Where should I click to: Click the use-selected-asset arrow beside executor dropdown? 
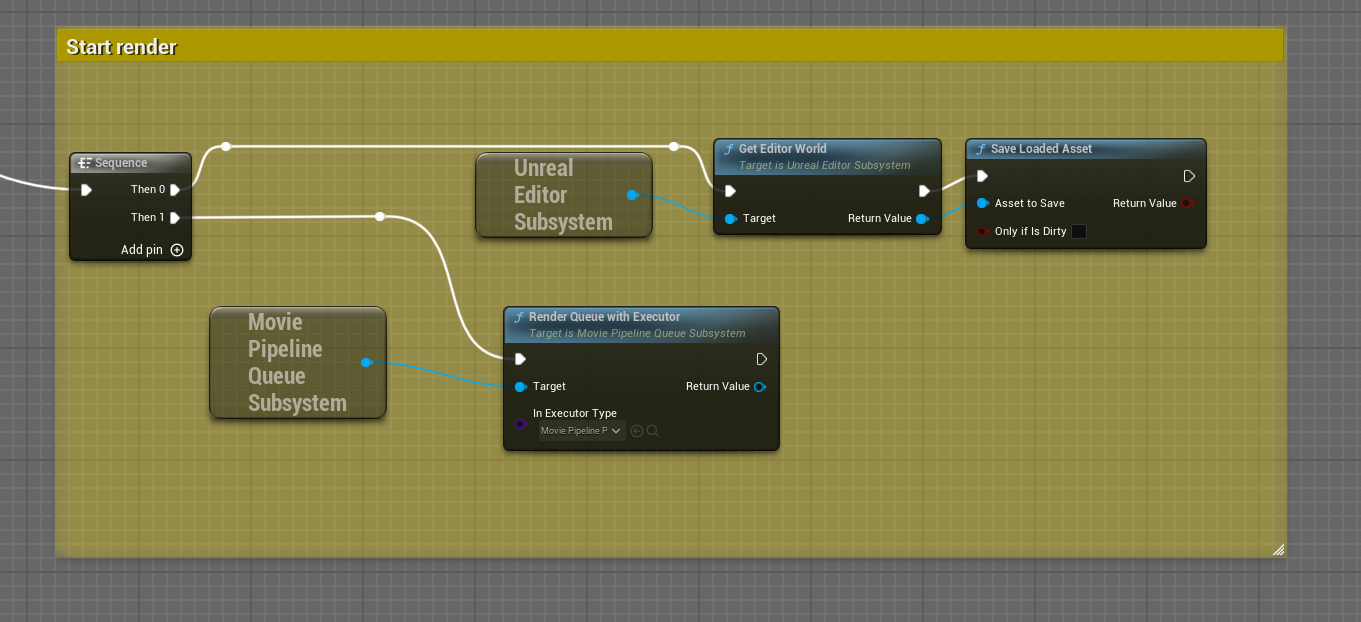click(x=637, y=431)
